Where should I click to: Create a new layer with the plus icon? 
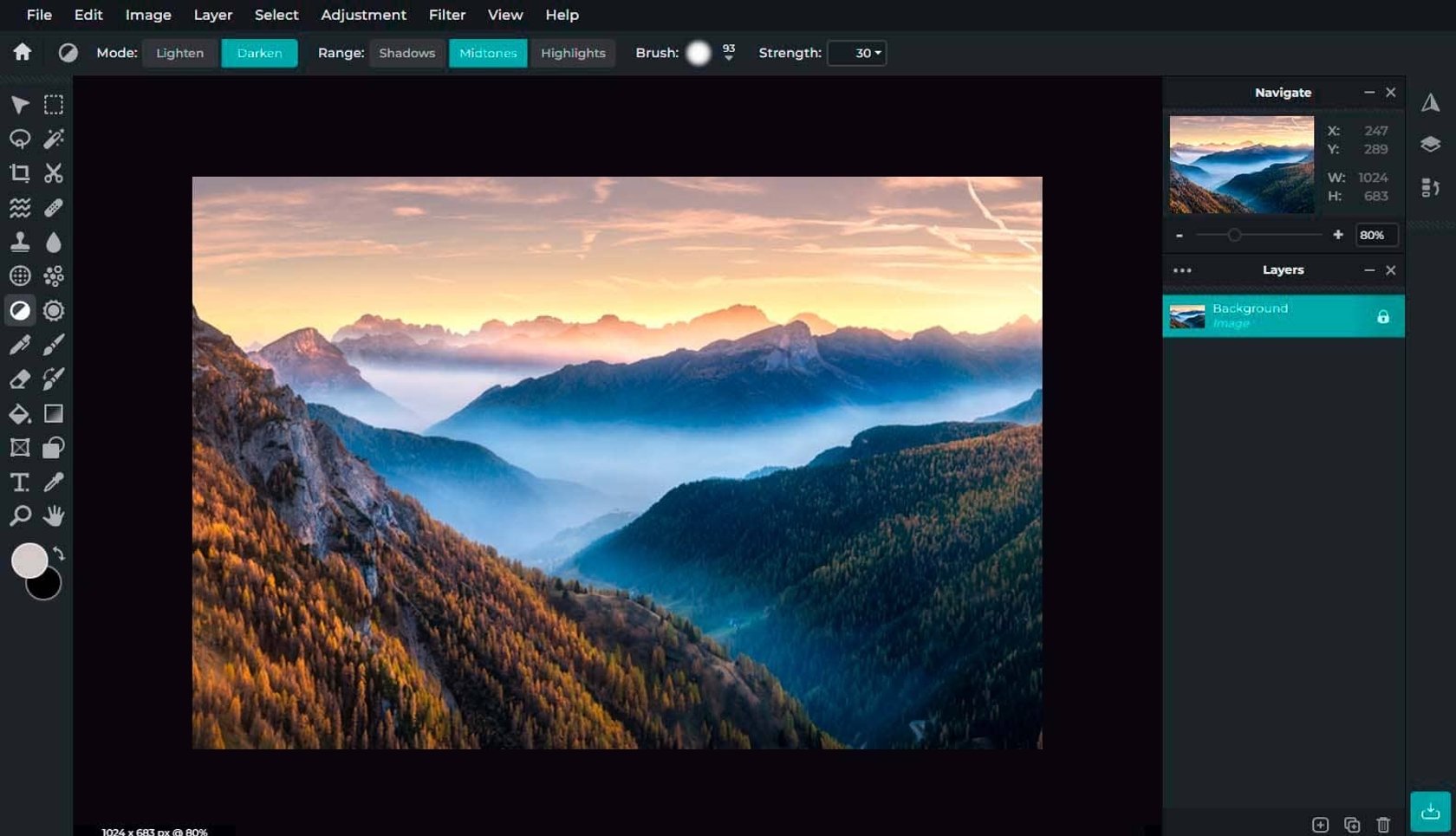pos(1321,826)
